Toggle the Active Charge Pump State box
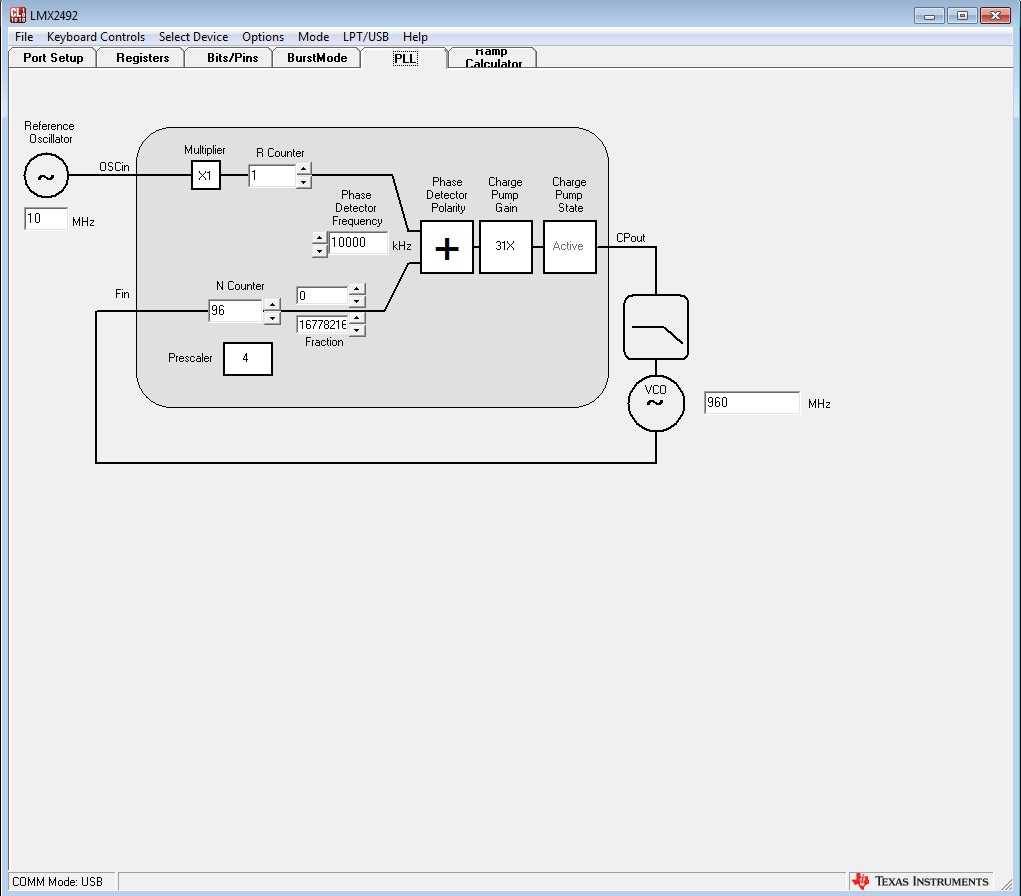The image size is (1021, 896). tap(570, 247)
